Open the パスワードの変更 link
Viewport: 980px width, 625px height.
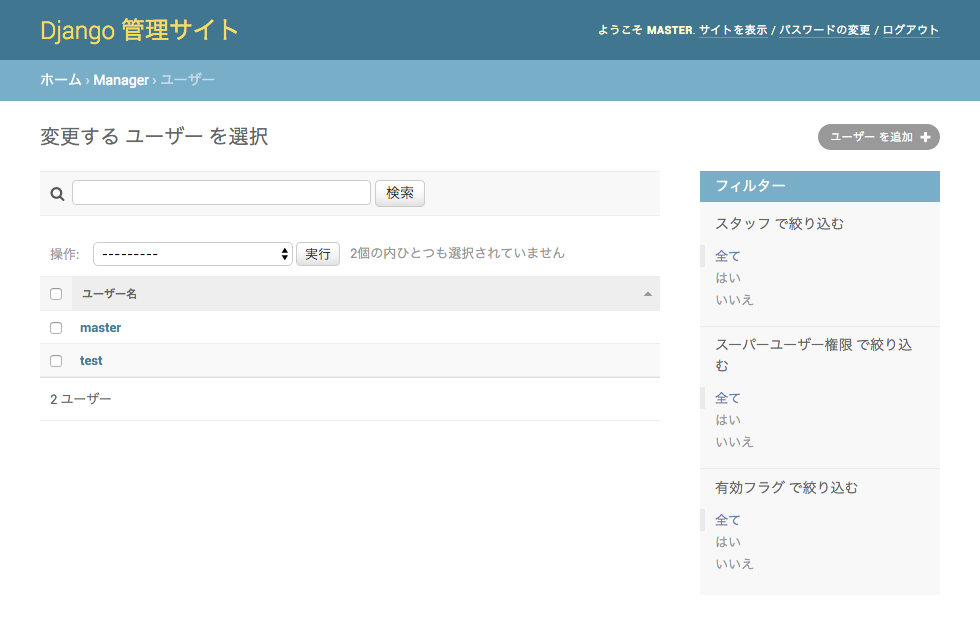point(825,30)
